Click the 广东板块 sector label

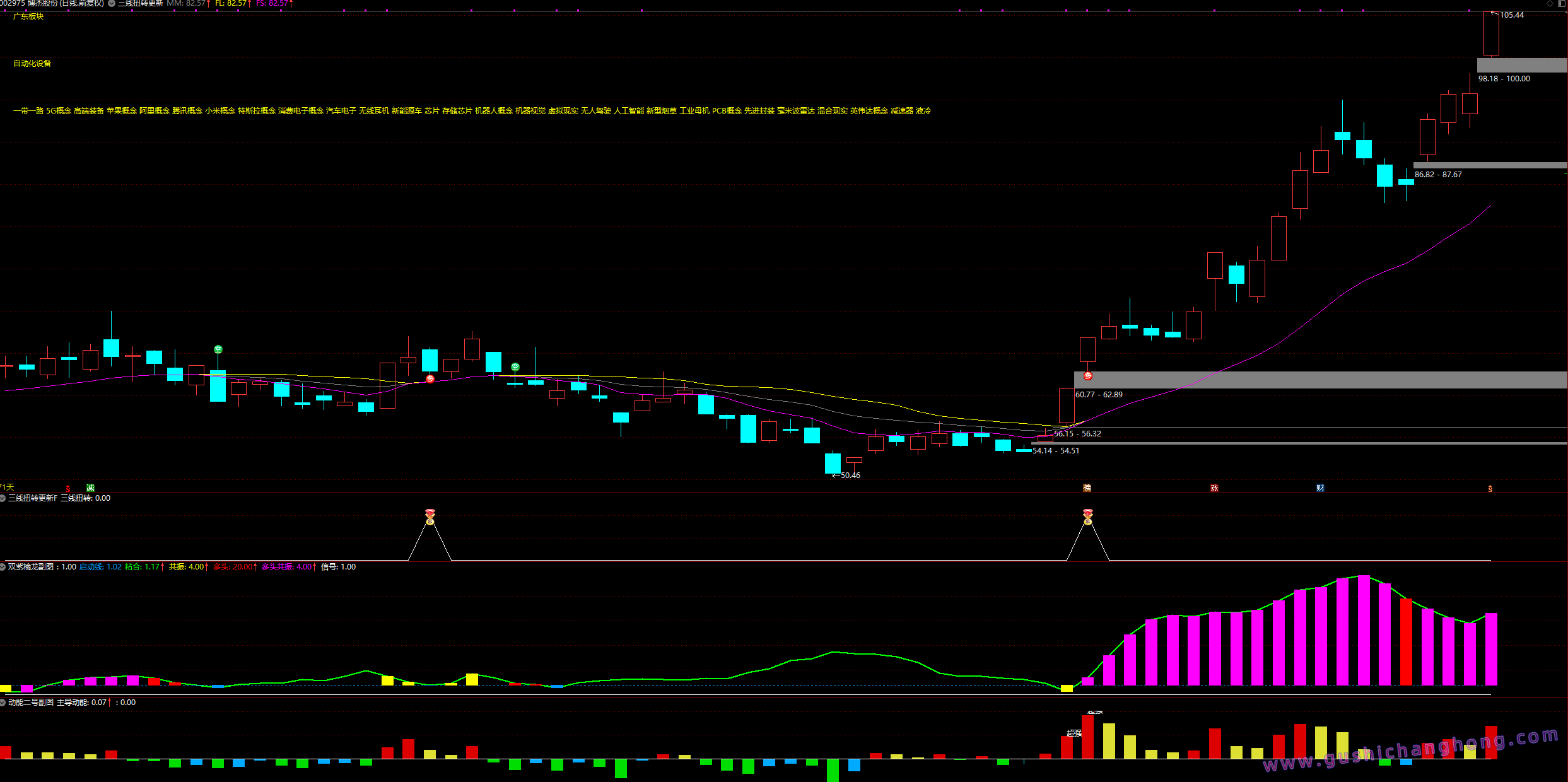click(x=28, y=16)
